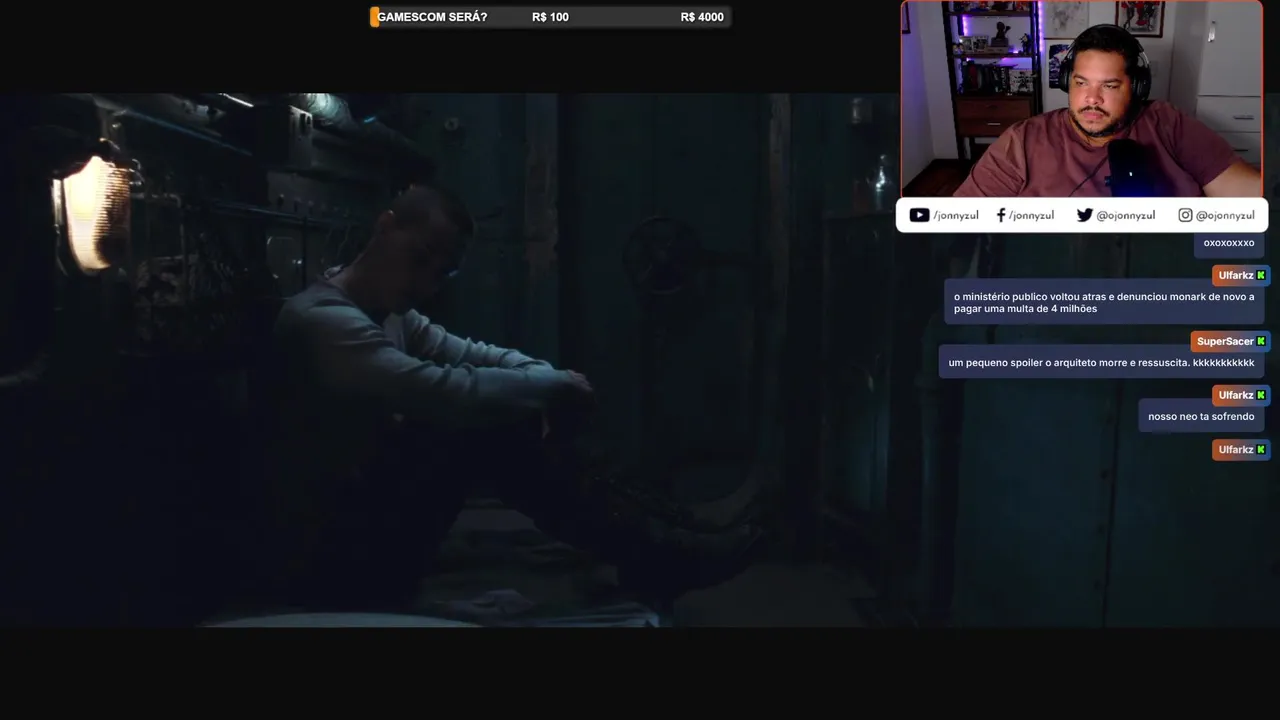Click the green badge beside SuperSacer
The image size is (1280, 720).
click(x=1261, y=341)
